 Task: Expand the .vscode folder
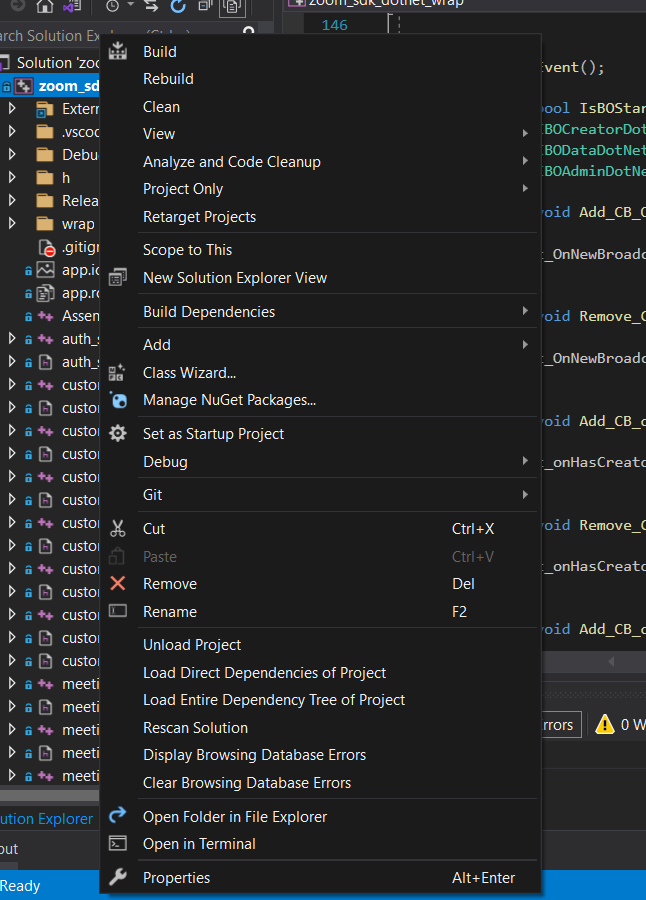(11, 131)
